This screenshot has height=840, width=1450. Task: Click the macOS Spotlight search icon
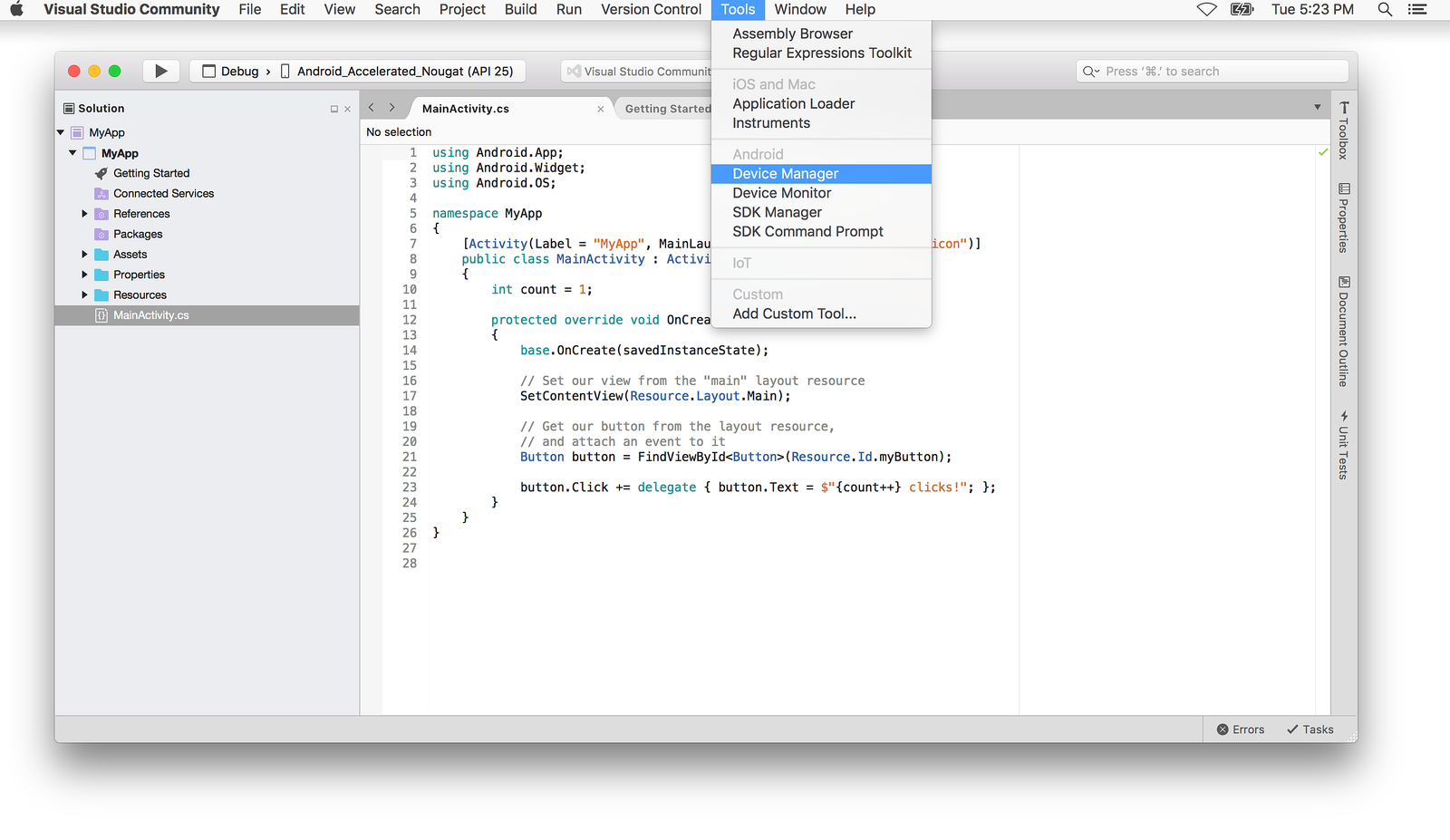pyautogui.click(x=1385, y=10)
